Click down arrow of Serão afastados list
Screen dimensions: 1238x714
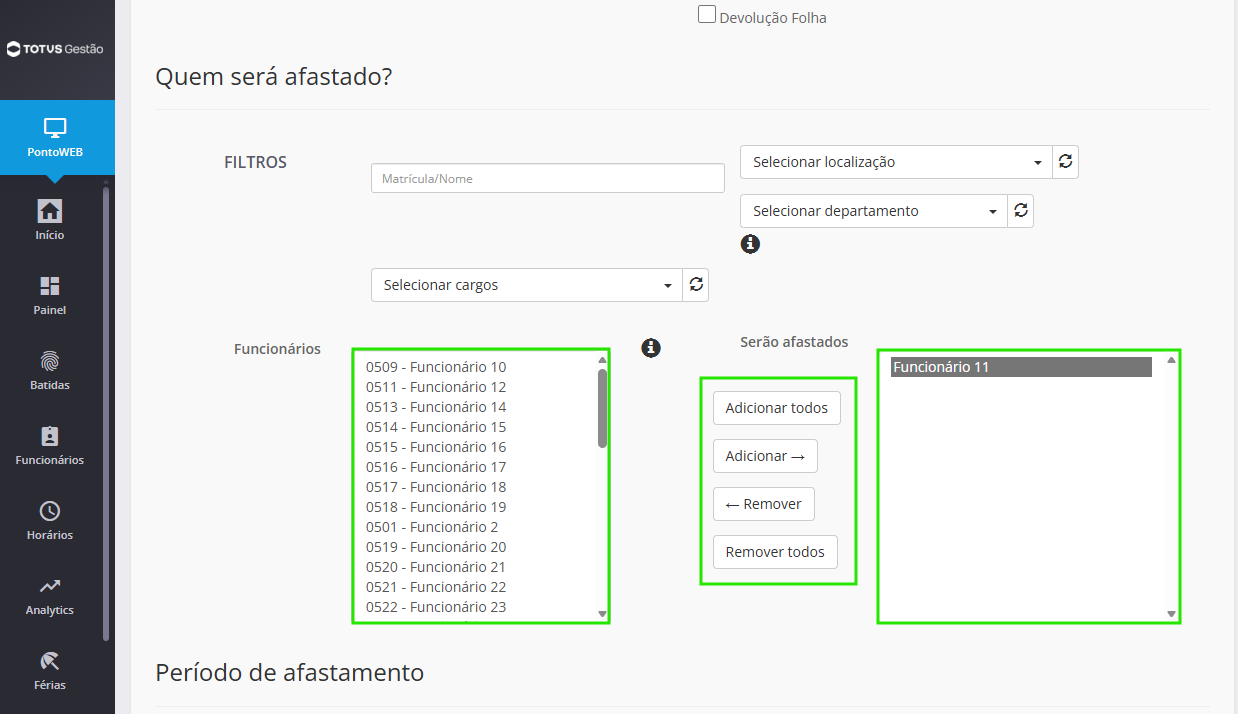[1171, 613]
